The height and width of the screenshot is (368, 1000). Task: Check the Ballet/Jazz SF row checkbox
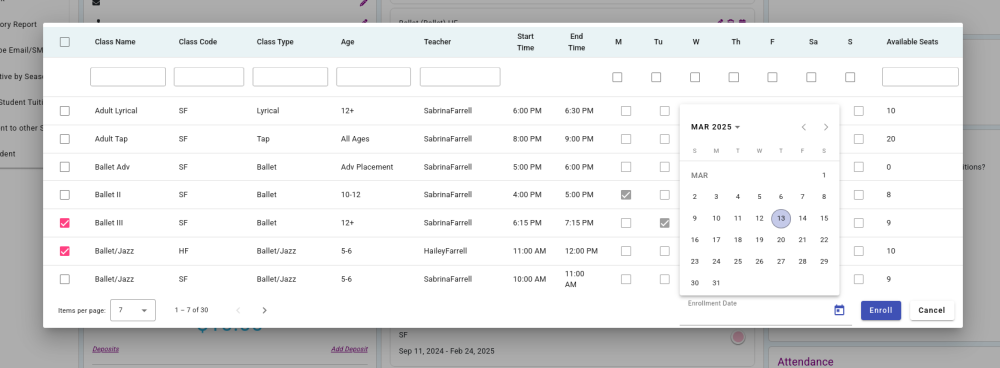pos(64,279)
